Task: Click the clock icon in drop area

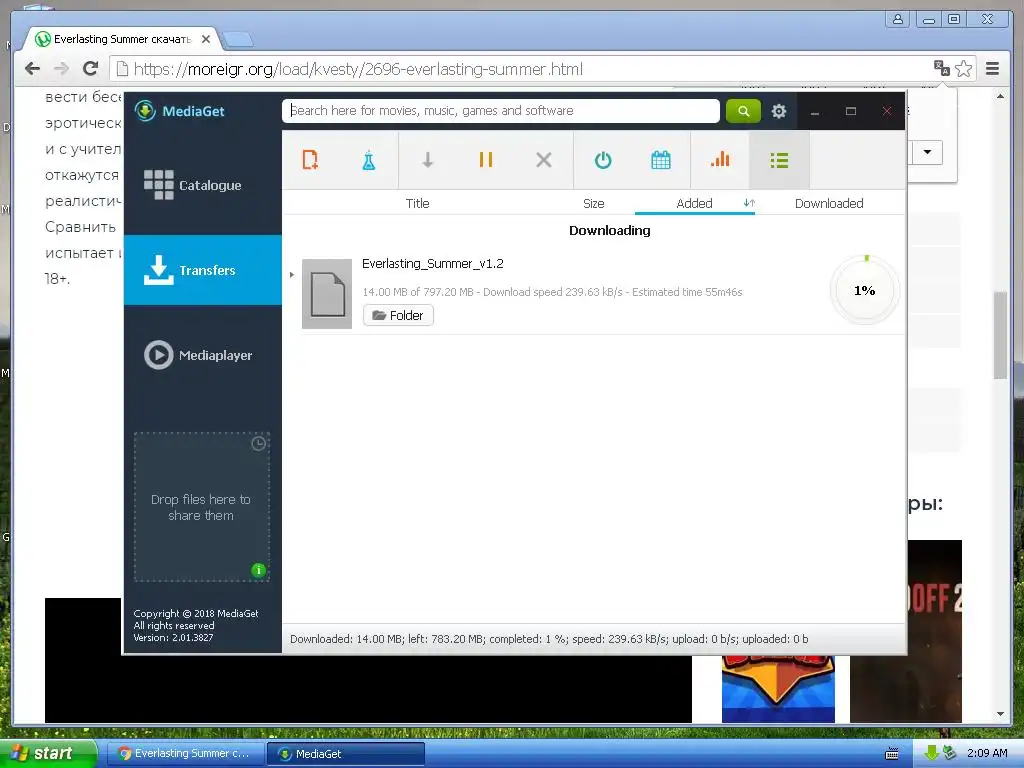Action: pyautogui.click(x=259, y=443)
